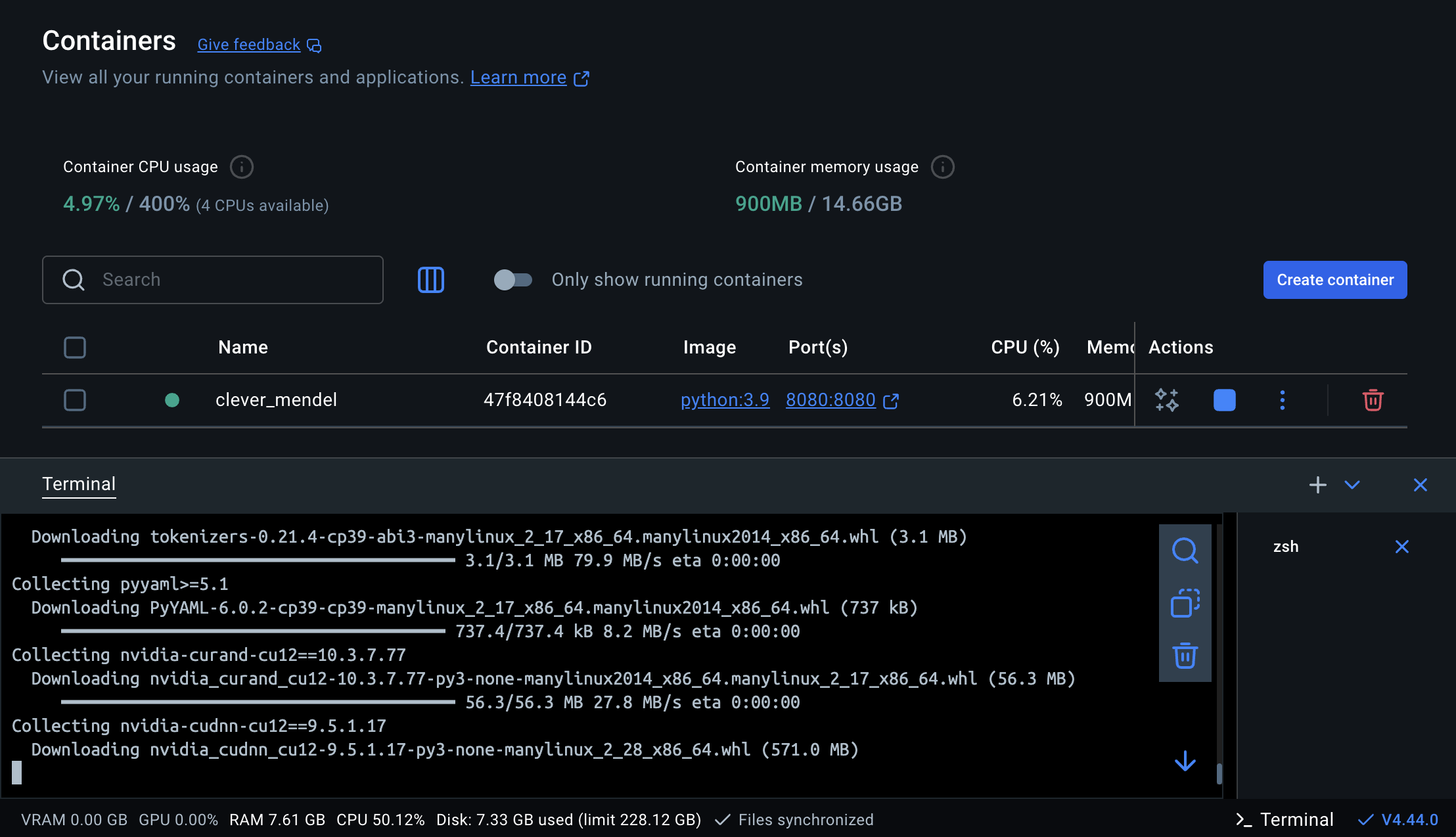Expand the terminal session chevron dropdown
Screen dimensions: 1456x837
click(x=1352, y=485)
